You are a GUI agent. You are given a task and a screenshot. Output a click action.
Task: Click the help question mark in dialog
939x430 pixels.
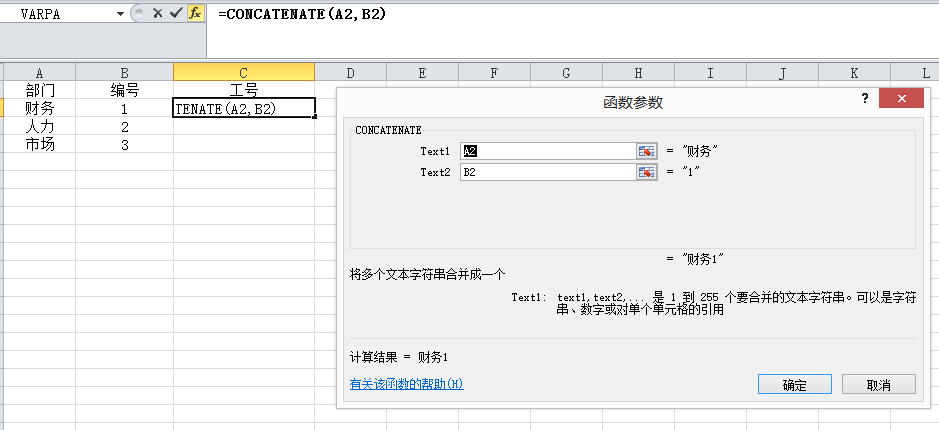(x=865, y=99)
